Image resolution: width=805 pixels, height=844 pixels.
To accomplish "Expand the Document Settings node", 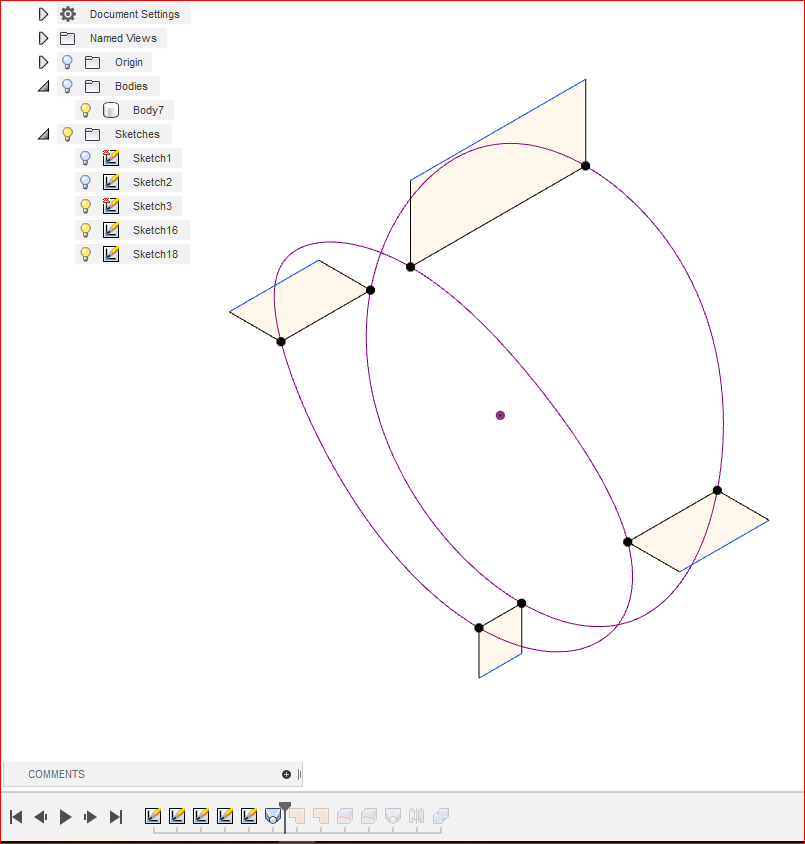I will 44,14.
